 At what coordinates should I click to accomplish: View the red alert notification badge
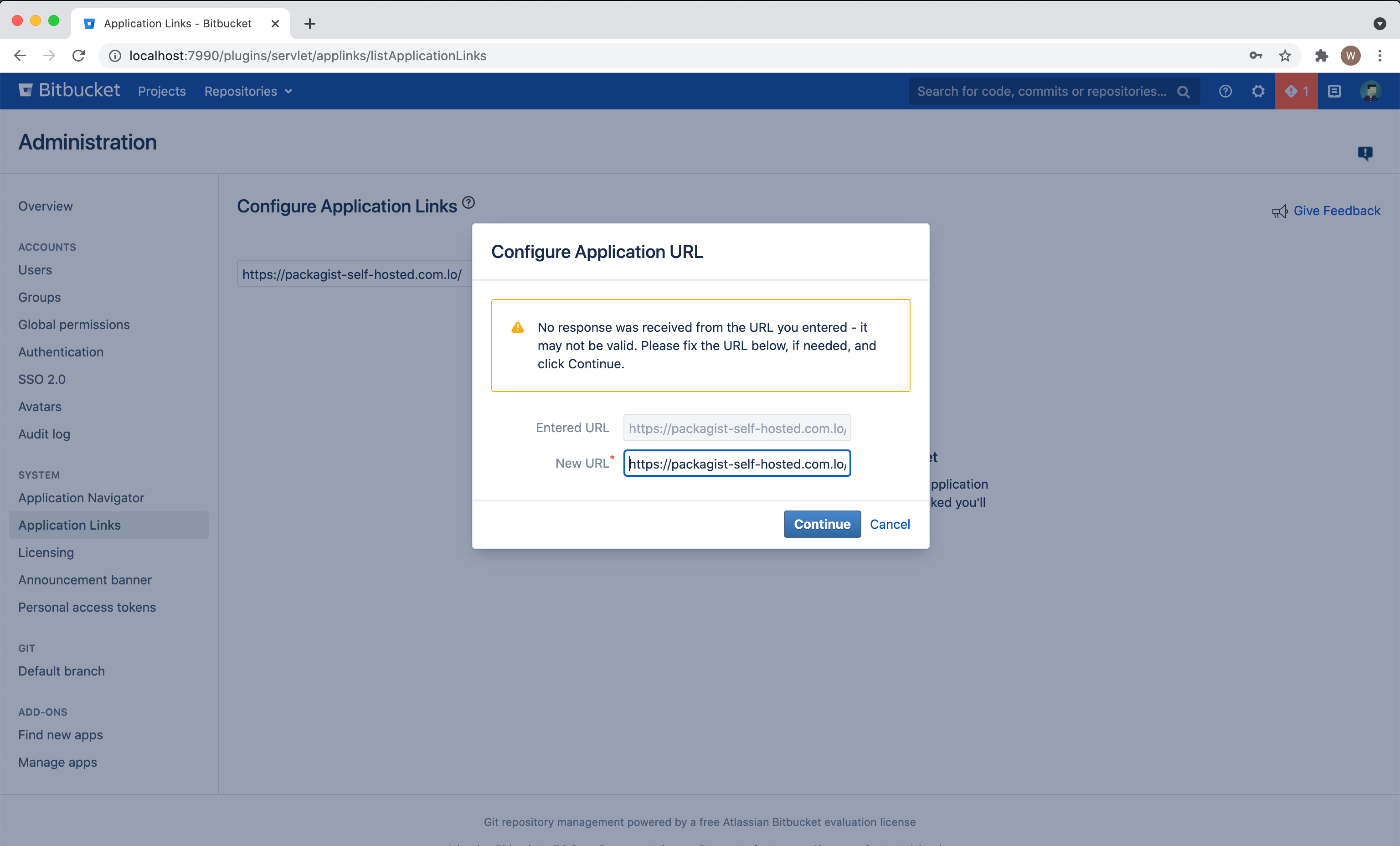coord(1296,91)
